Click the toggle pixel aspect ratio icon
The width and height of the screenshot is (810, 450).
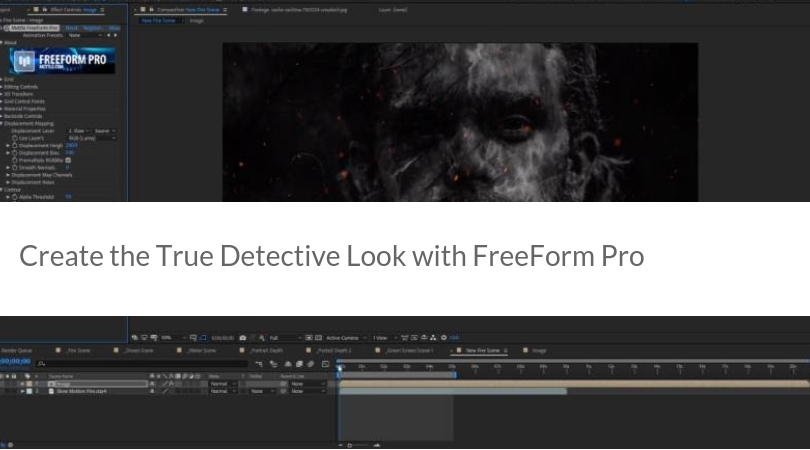404,338
